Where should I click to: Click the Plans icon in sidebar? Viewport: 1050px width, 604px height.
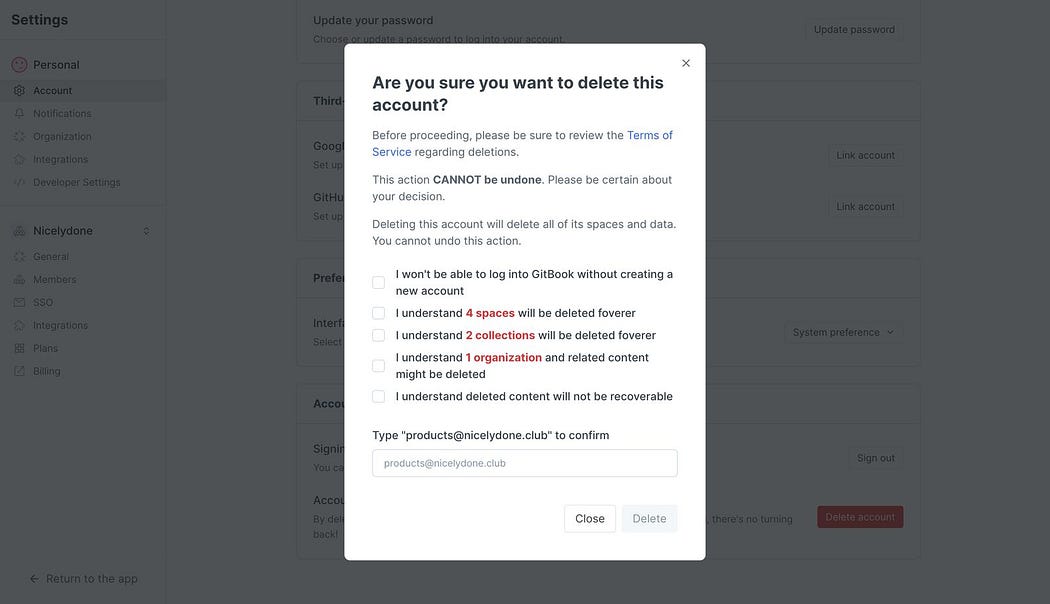coord(19,348)
